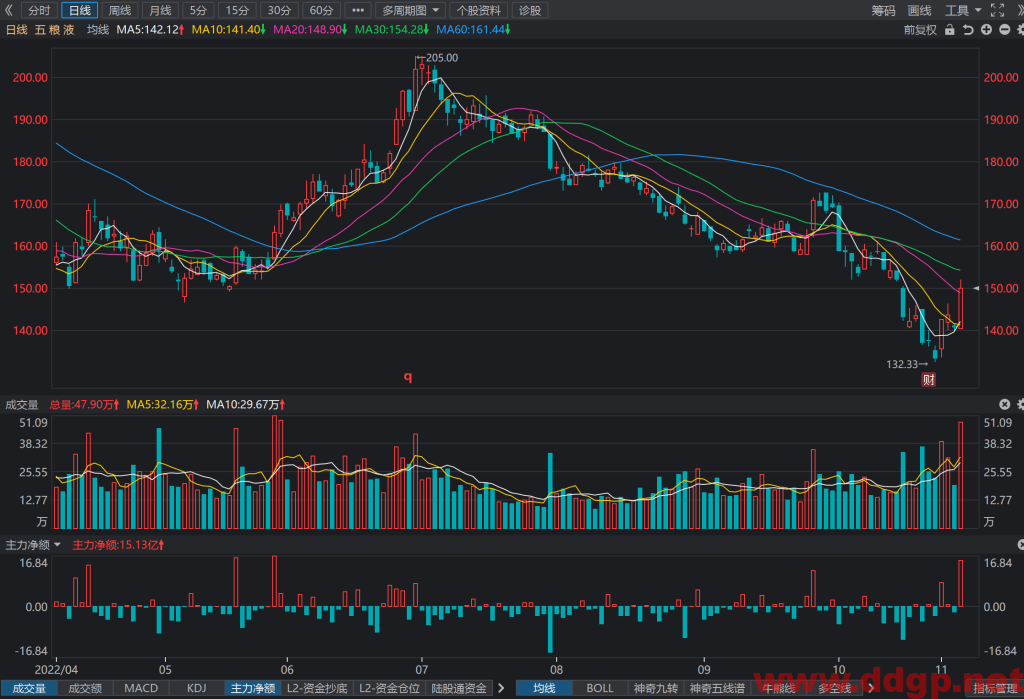Click the 成交量 panel title
The width and height of the screenshot is (1024, 699).
click(x=22, y=404)
